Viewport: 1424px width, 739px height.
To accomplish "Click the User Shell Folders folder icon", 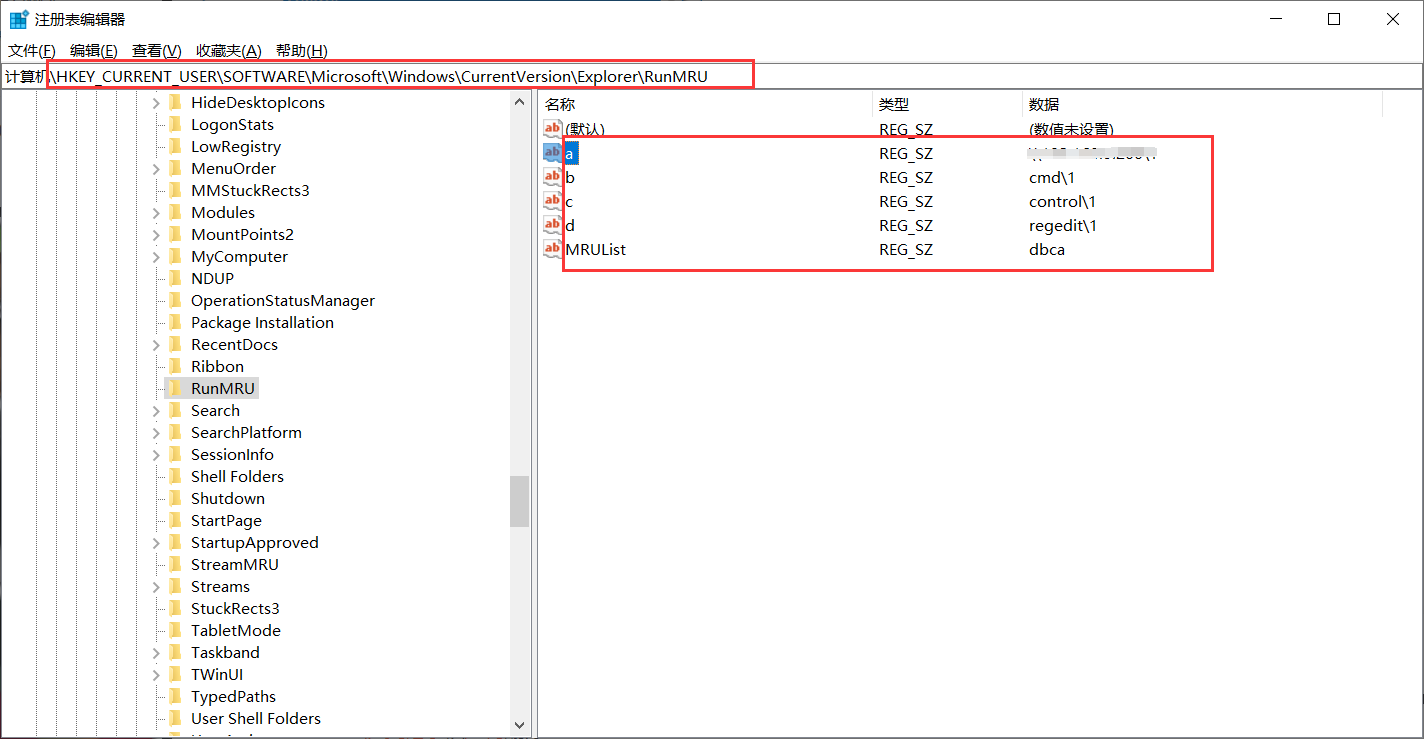I will pyautogui.click(x=176, y=719).
